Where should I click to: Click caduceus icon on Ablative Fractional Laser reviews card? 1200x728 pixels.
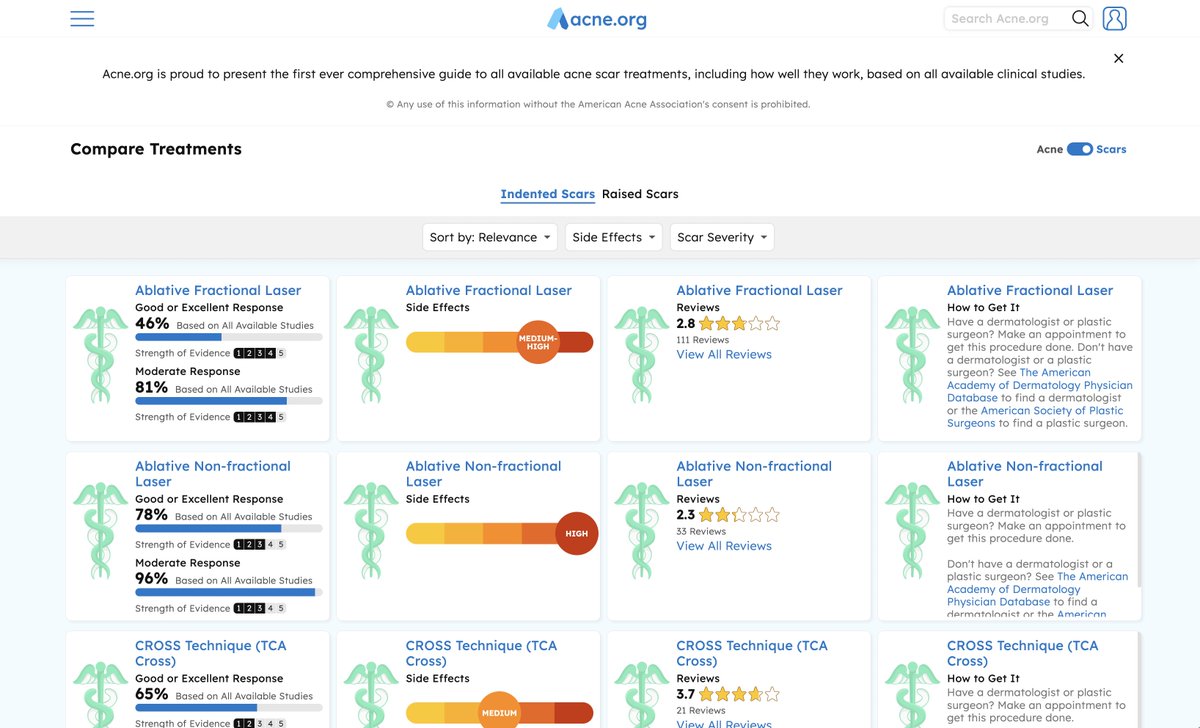(642, 354)
